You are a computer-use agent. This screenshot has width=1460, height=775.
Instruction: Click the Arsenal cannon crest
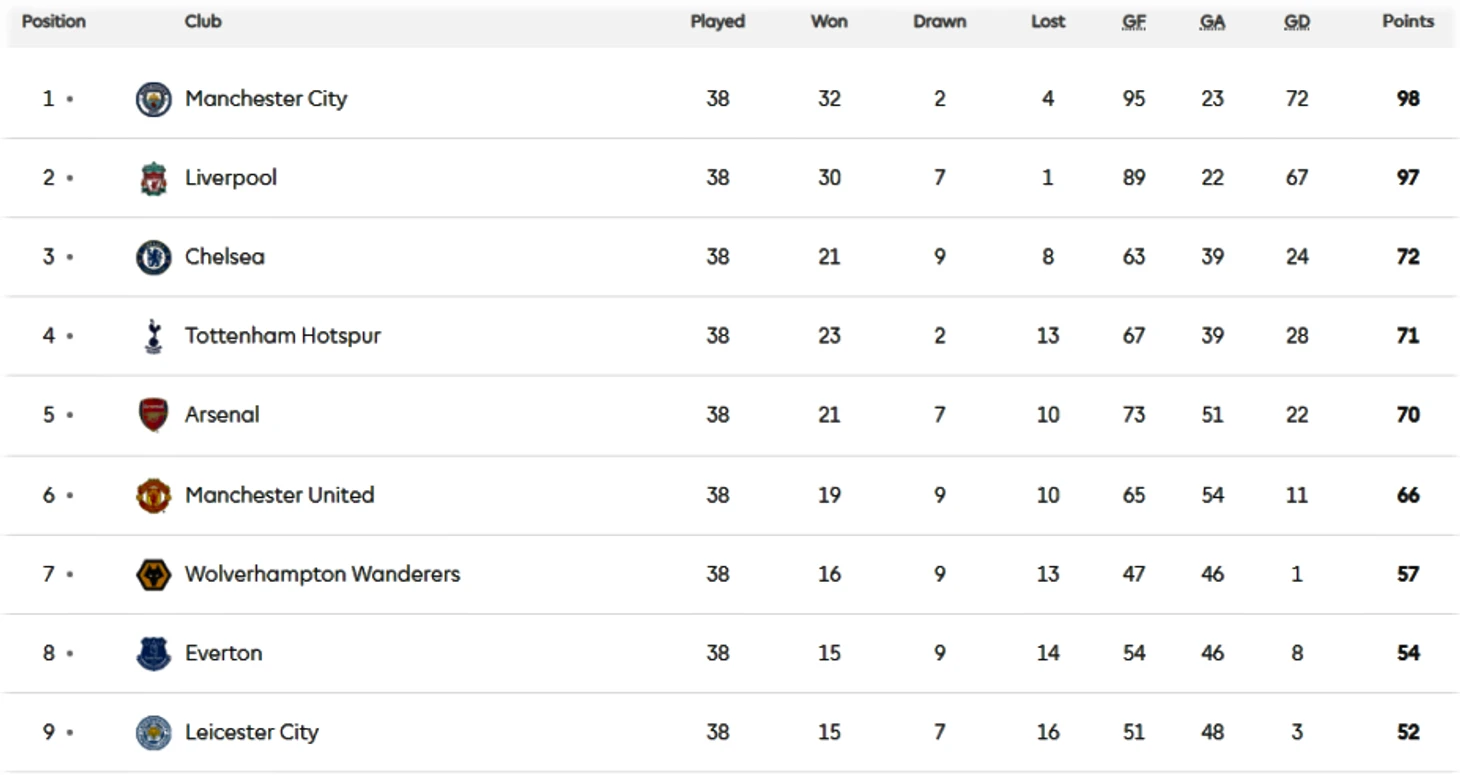[153, 415]
